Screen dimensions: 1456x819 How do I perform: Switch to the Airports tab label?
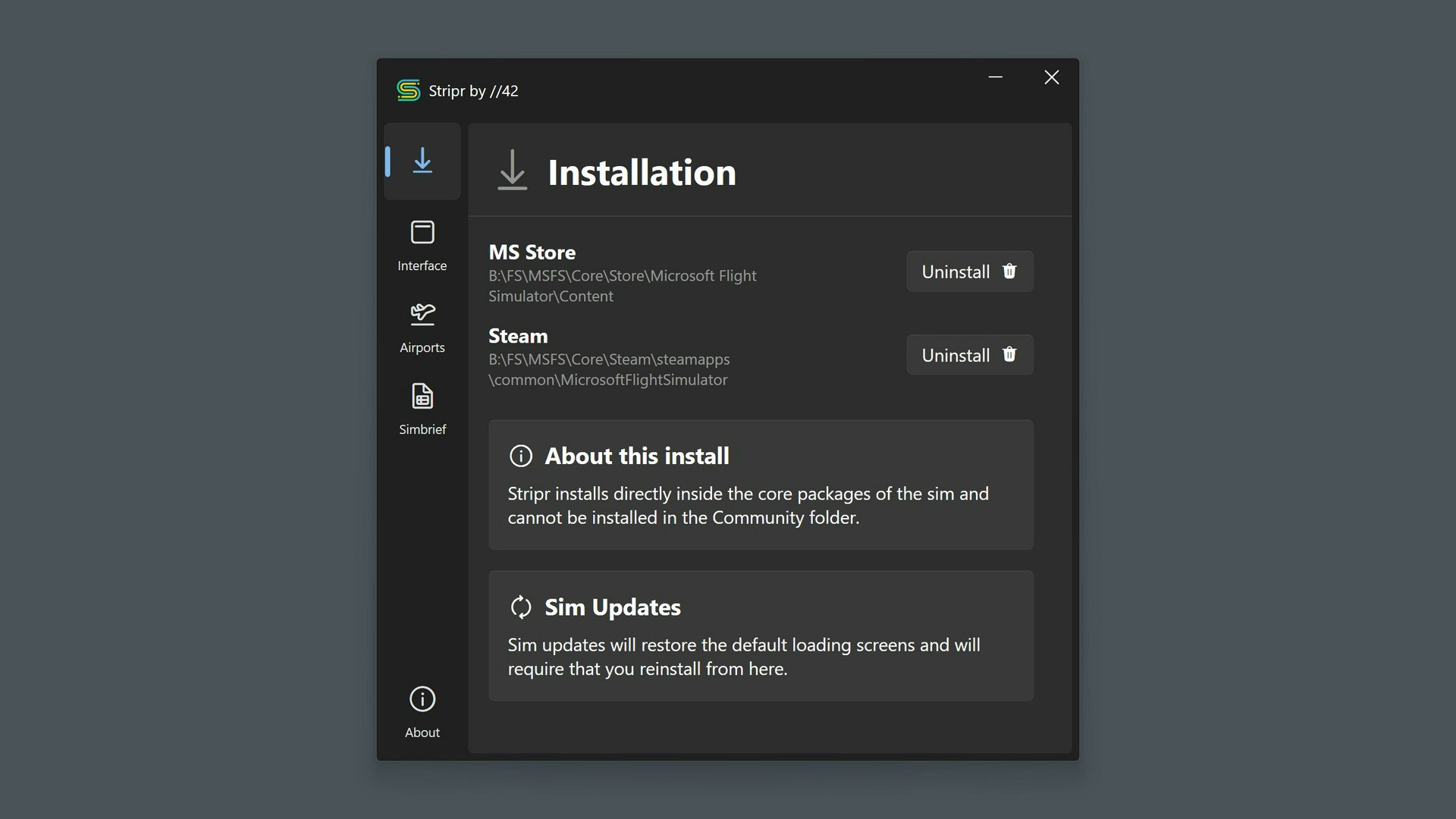click(x=422, y=347)
